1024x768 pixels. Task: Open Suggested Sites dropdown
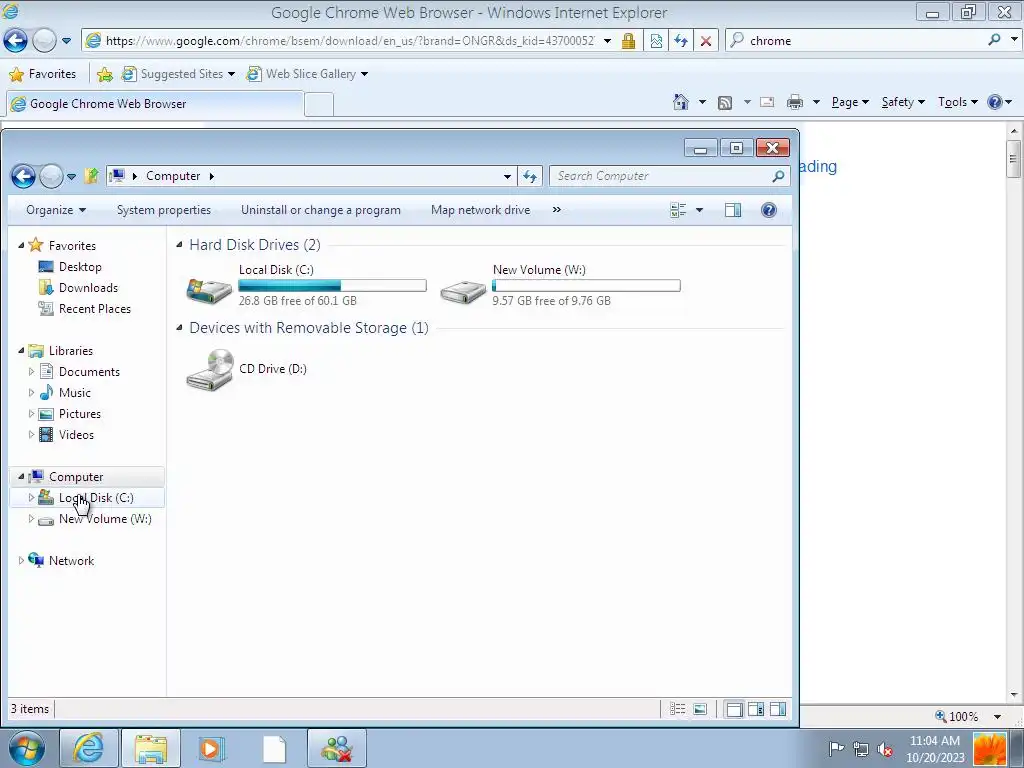(x=231, y=74)
